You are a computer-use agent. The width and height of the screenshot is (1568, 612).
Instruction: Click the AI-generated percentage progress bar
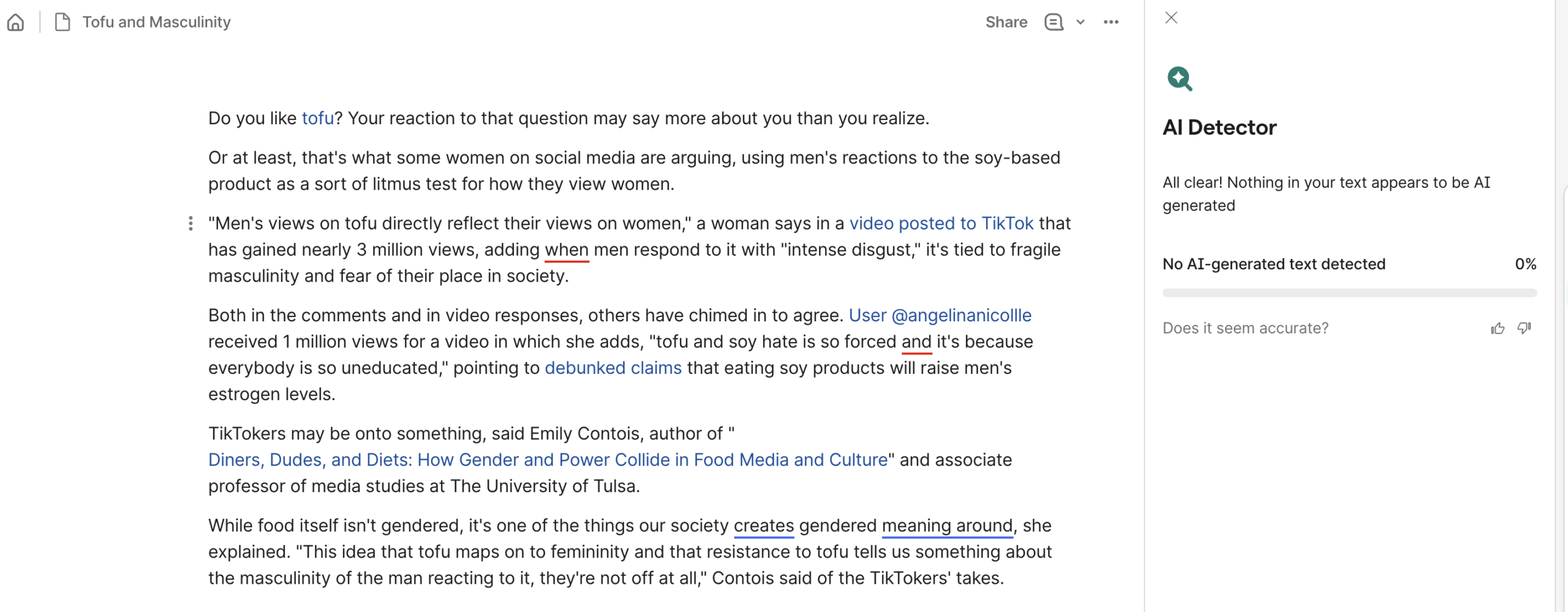1349,293
